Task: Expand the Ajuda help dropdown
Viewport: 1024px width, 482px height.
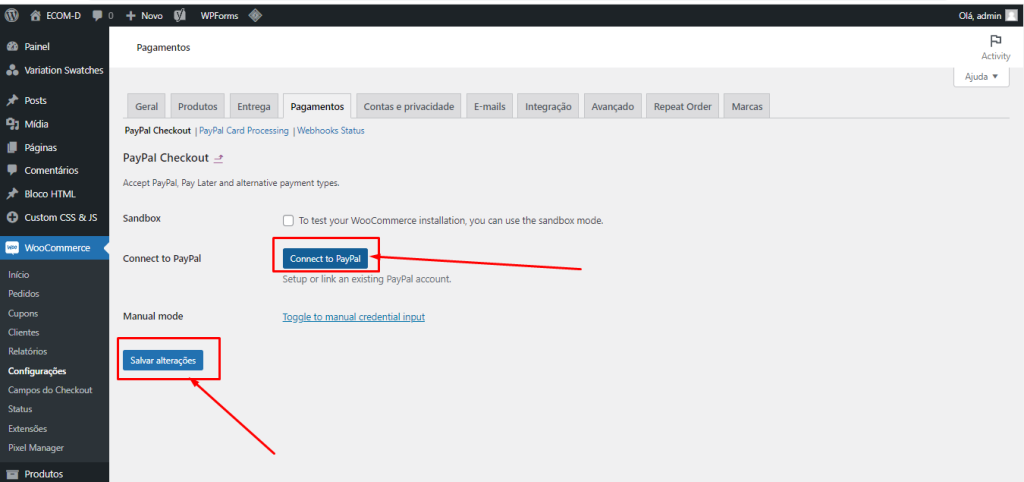Action: tap(982, 76)
